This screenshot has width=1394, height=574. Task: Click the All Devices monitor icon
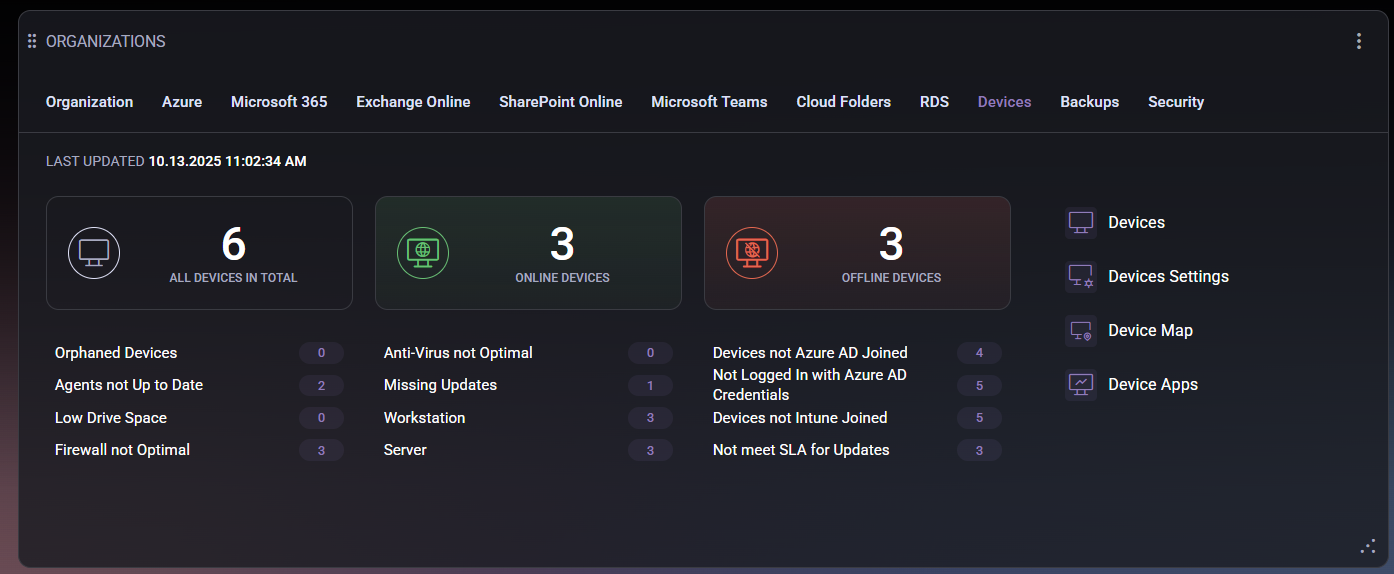click(94, 253)
